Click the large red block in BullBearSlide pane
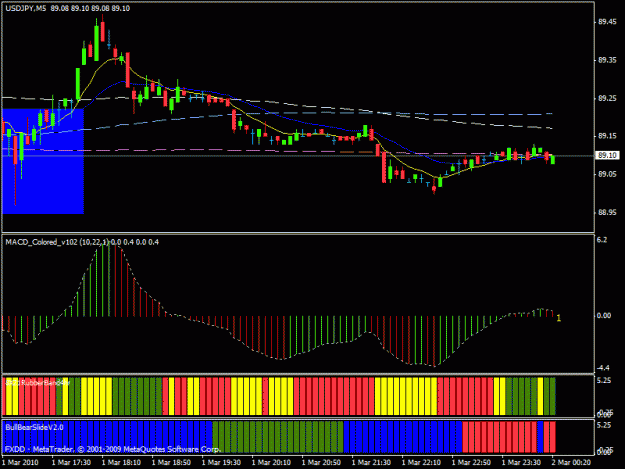The width and height of the screenshot is (625, 469). click(x=500, y=437)
